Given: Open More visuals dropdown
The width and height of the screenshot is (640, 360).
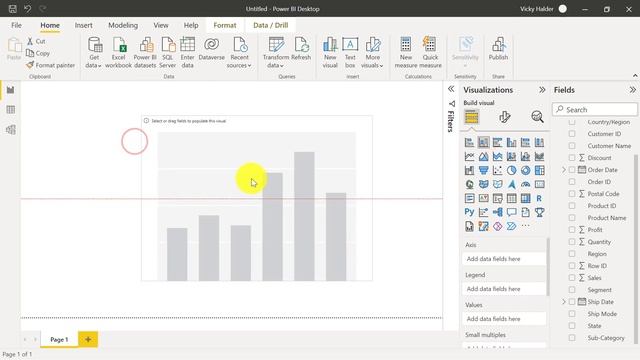Looking at the screenshot, I should (x=372, y=52).
